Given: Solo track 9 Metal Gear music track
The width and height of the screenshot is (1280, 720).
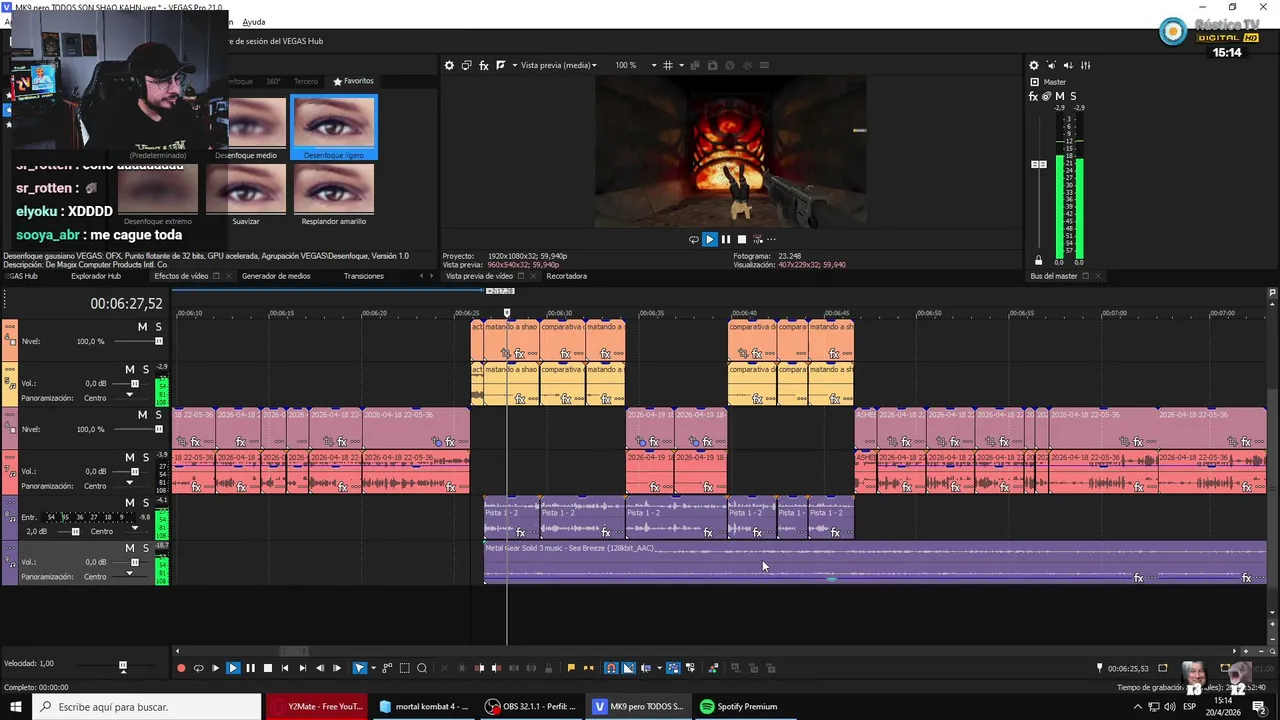Looking at the screenshot, I should click(x=145, y=549).
